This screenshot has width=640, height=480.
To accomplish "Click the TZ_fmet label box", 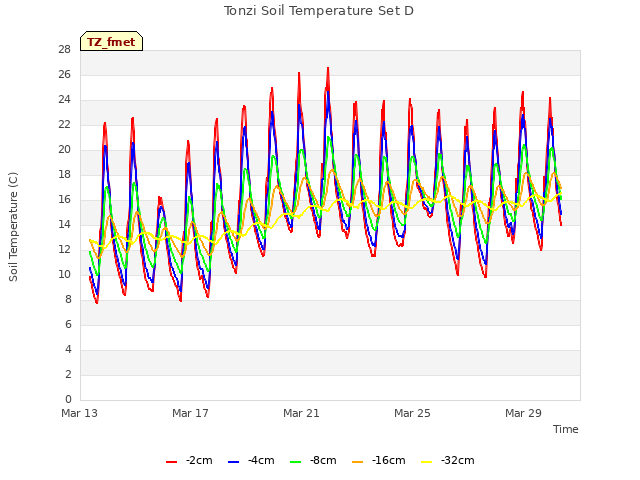I will point(111,41).
